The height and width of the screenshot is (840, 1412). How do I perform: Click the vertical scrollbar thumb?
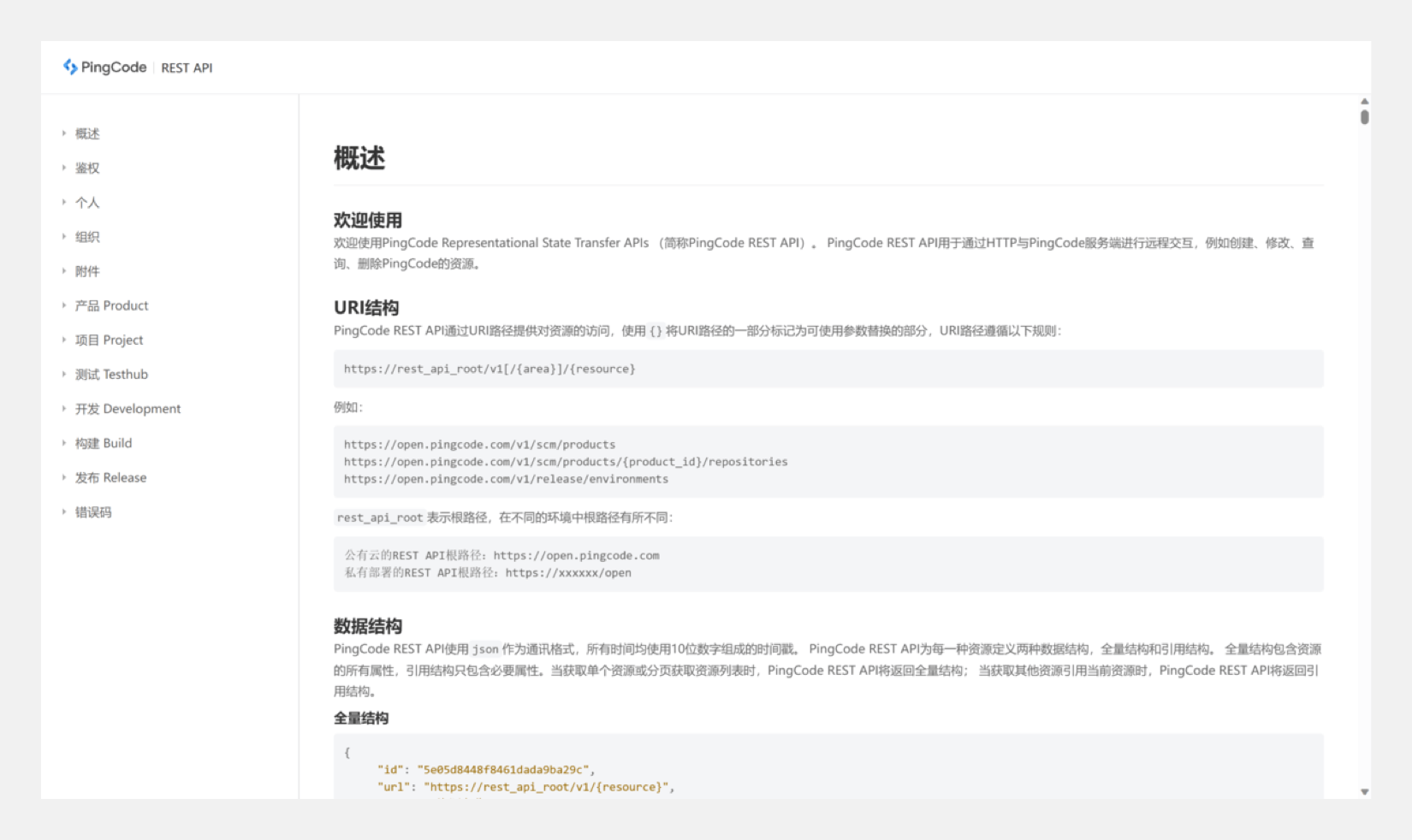(1364, 117)
